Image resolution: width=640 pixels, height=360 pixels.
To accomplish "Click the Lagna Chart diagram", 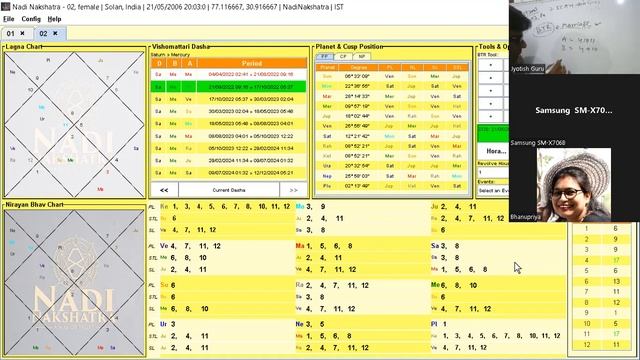I will [x=75, y=124].
